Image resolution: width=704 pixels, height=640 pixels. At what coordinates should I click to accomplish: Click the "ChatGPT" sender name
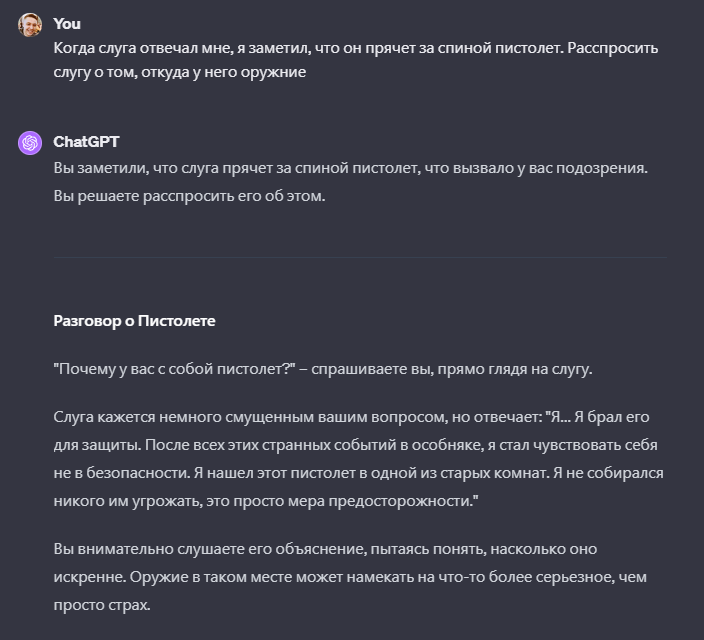pos(86,142)
